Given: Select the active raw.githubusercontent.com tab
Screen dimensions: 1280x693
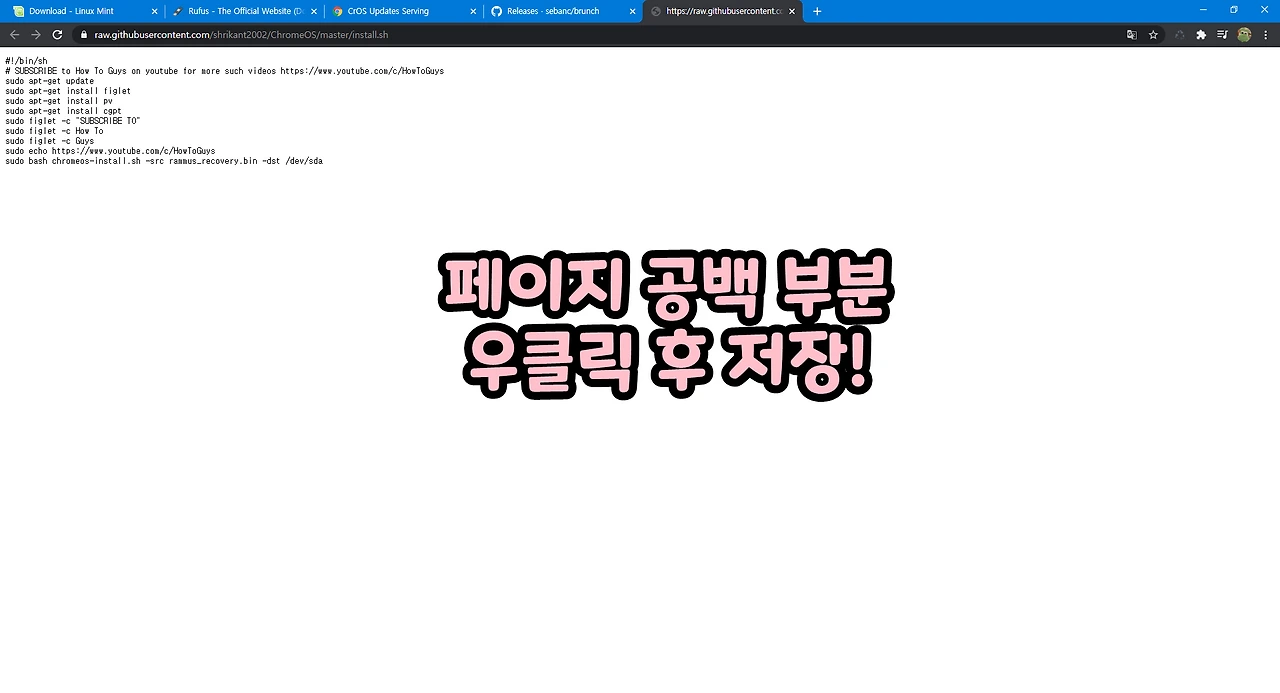Looking at the screenshot, I should (722, 11).
